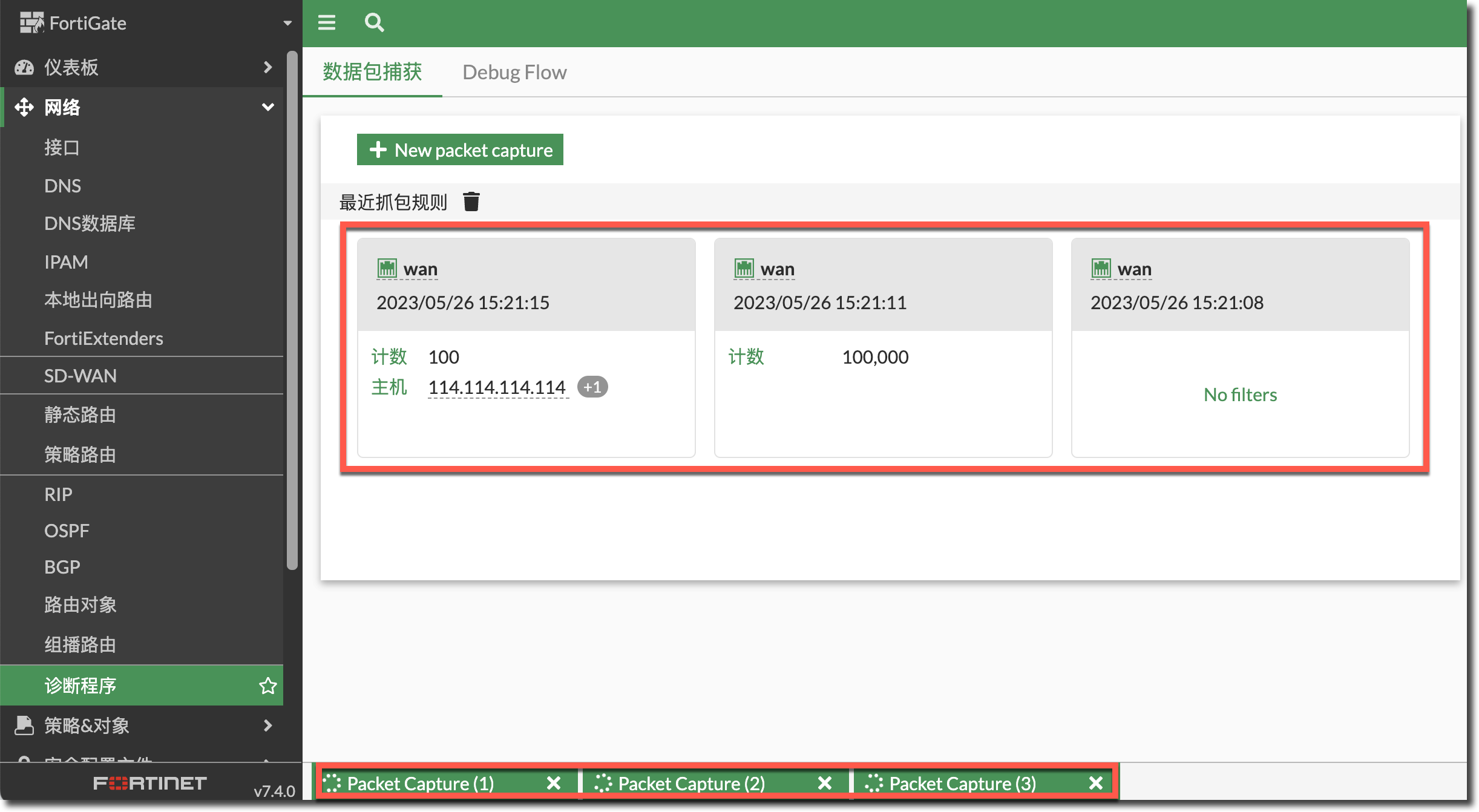1479x812 pixels.
Task: Click interface icon on first wan card
Action: pyautogui.click(x=387, y=268)
